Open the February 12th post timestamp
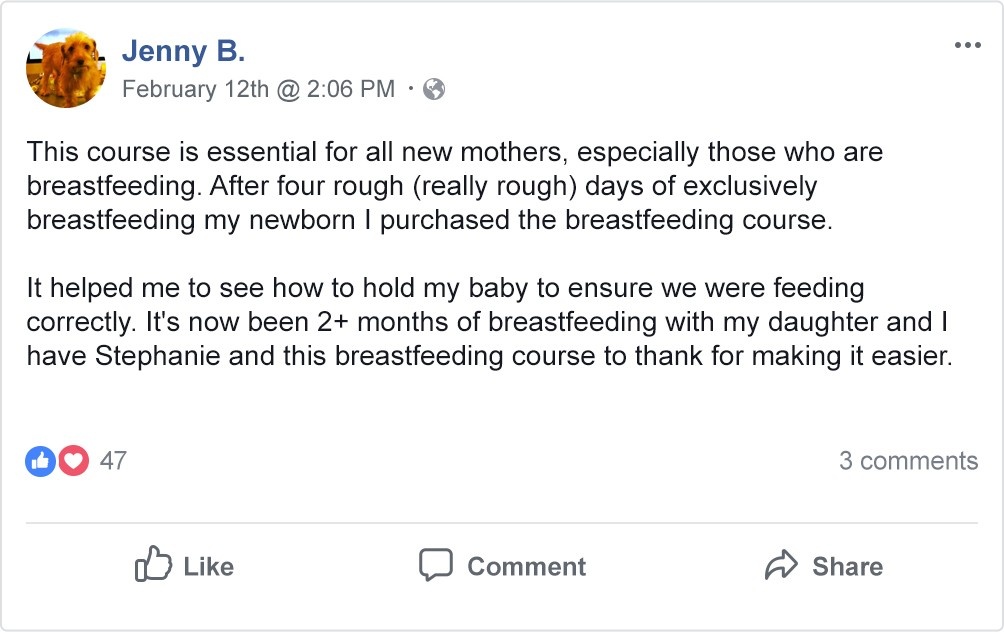The image size is (1004, 632). click(258, 90)
